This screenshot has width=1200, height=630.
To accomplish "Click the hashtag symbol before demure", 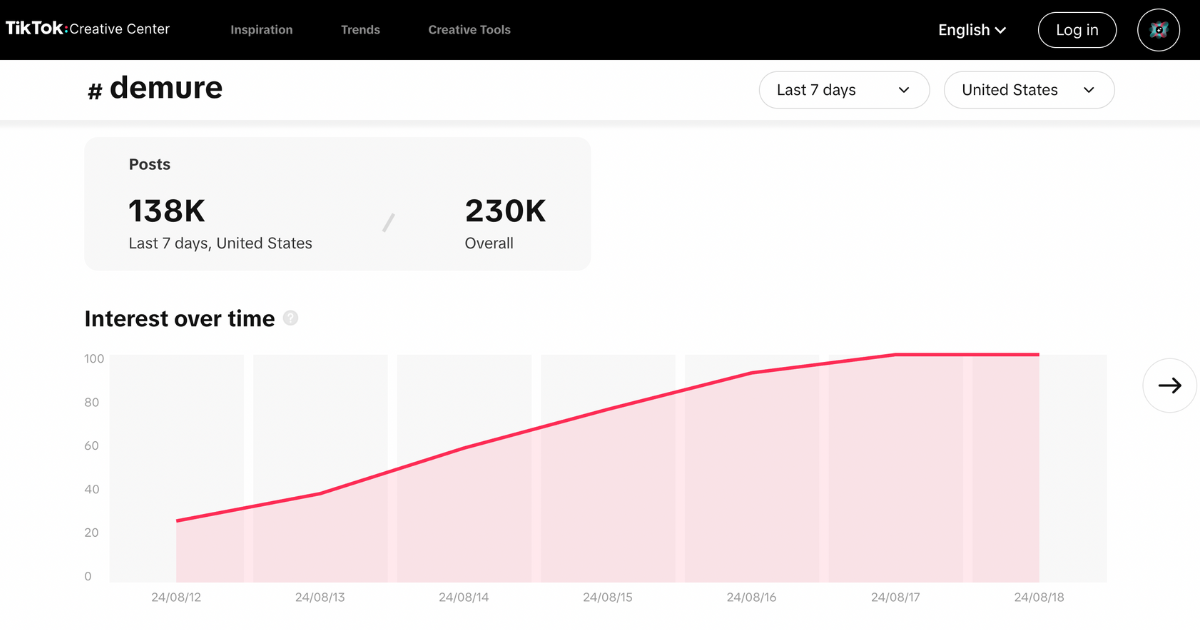I will coord(96,88).
